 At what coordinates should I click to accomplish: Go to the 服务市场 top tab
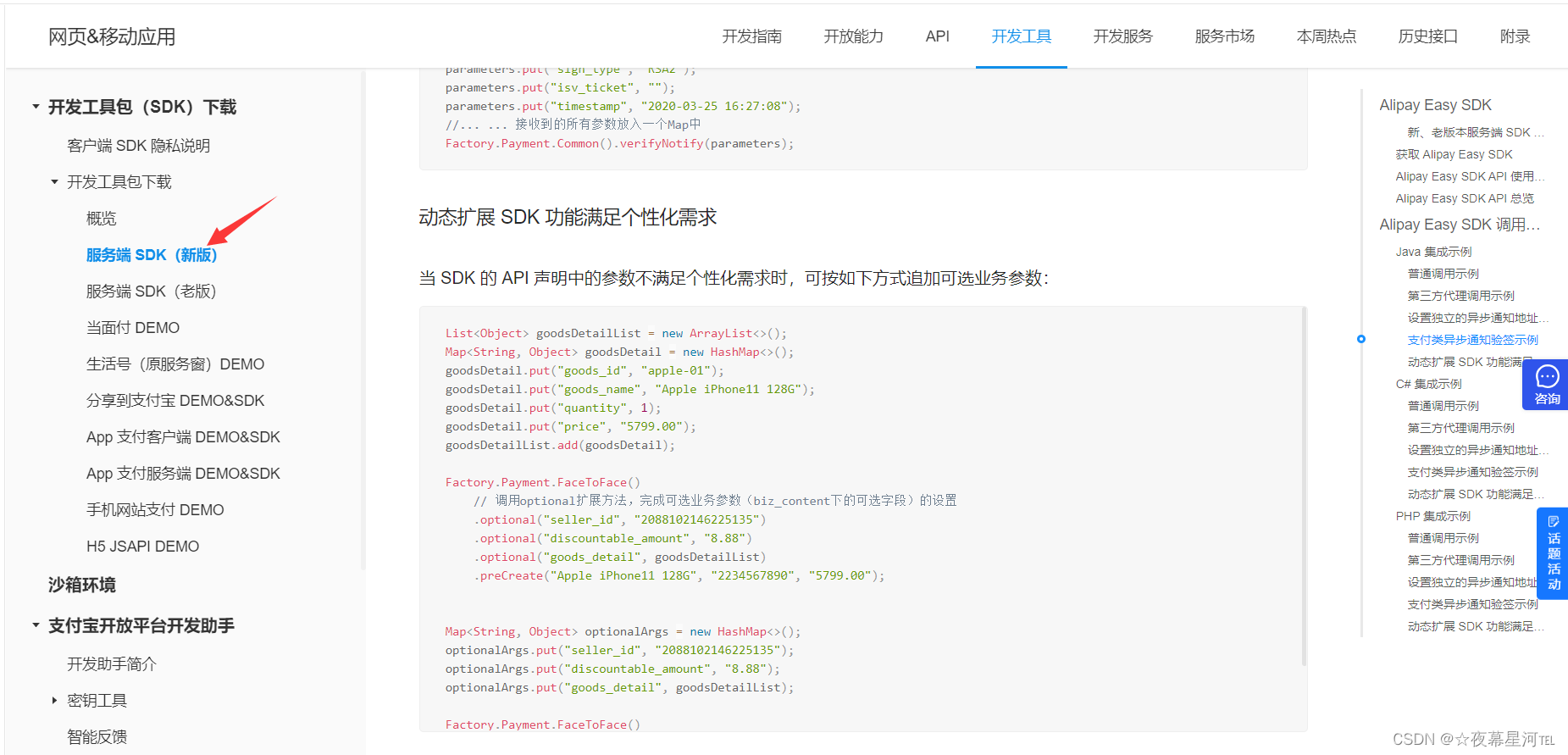point(1225,36)
